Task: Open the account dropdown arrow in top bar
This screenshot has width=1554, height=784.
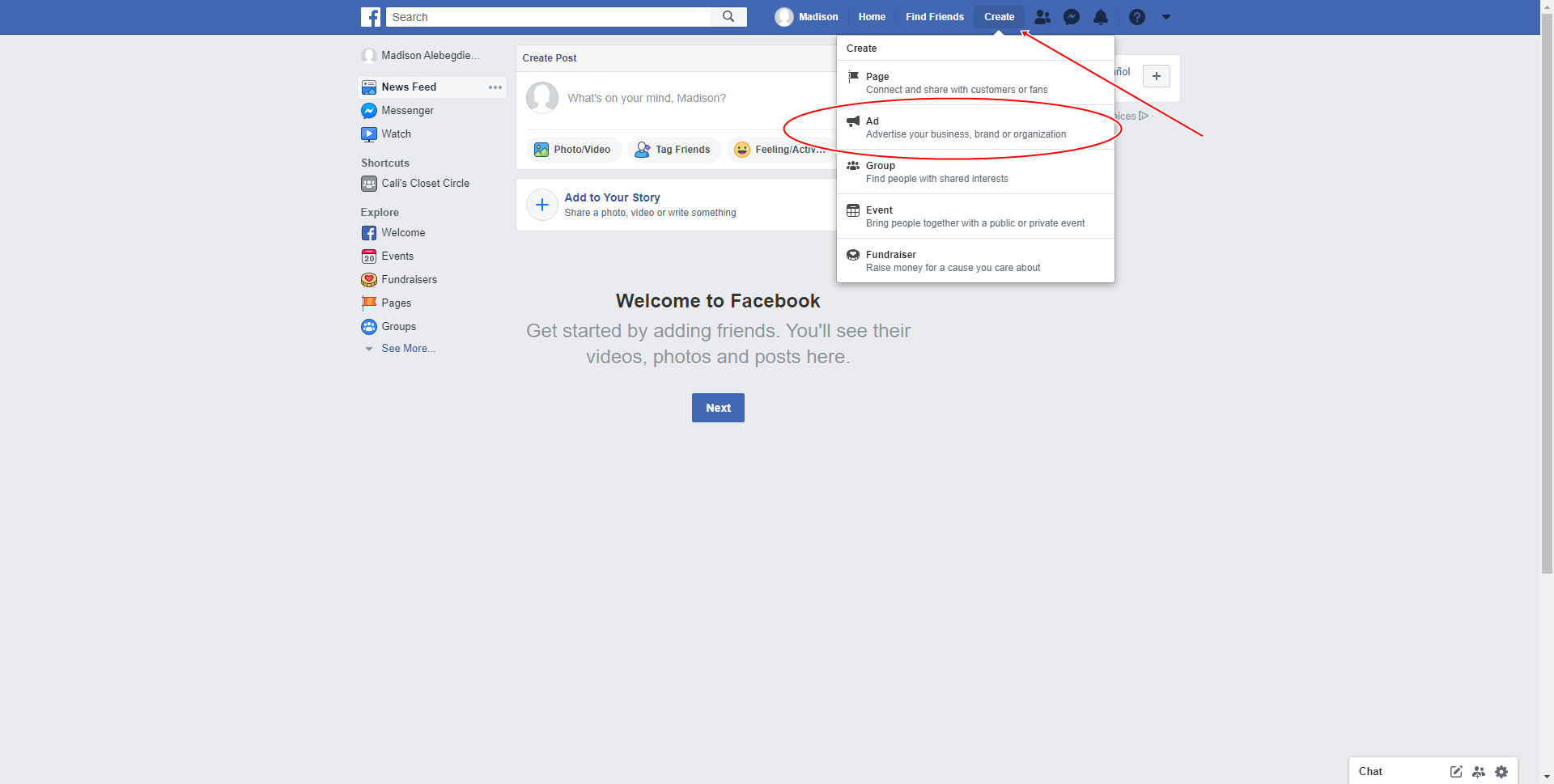Action: (1165, 16)
